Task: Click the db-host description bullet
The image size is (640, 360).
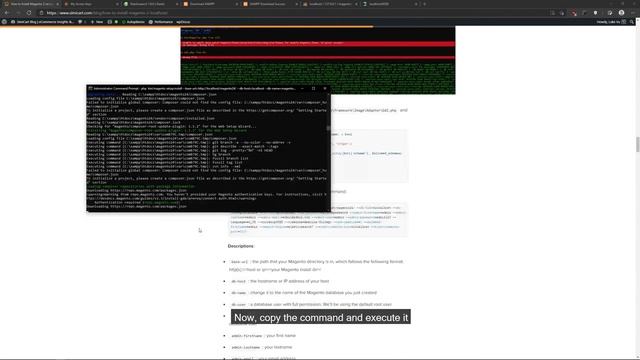Action: pos(280,281)
